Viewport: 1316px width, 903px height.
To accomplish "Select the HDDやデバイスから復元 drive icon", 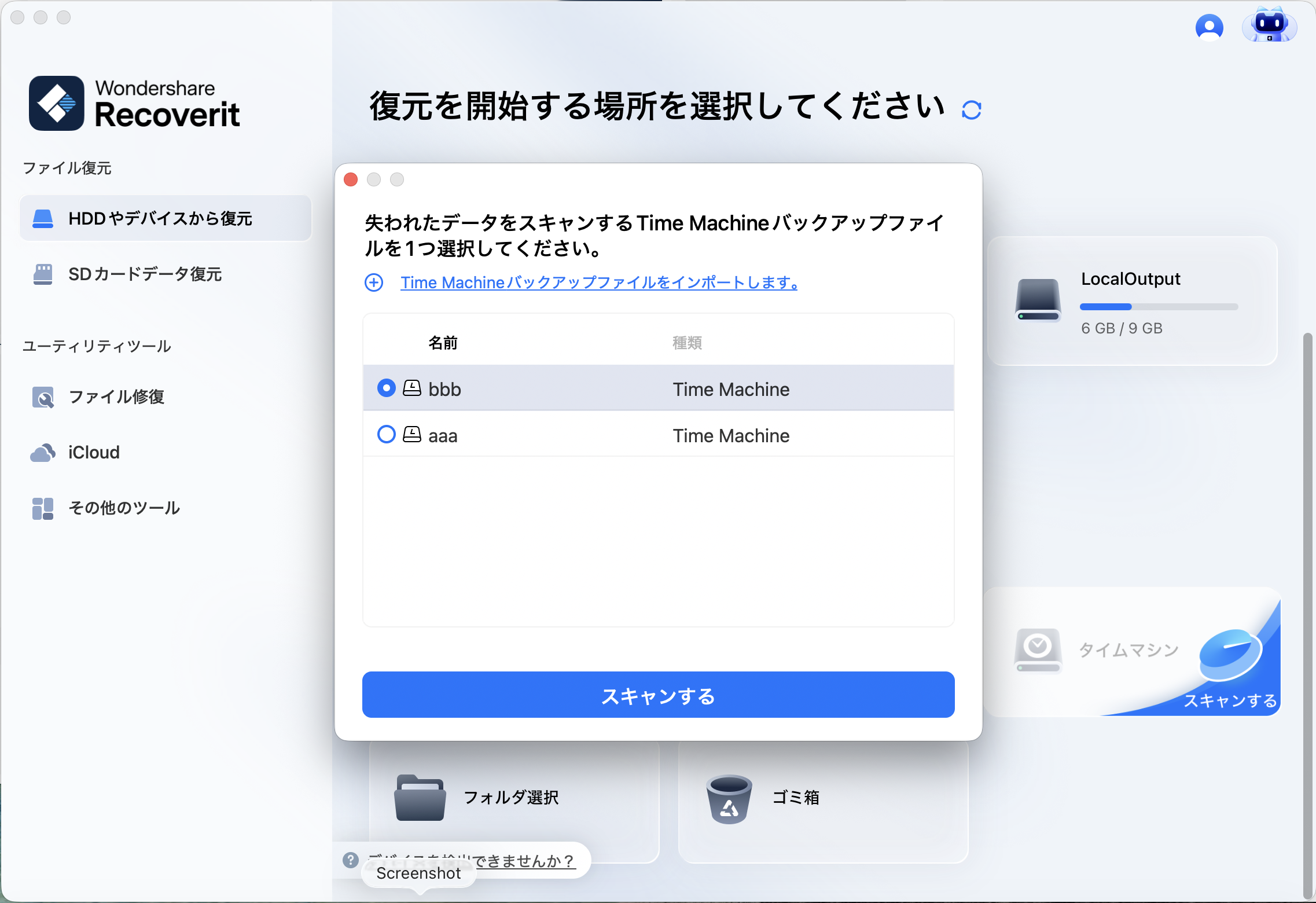I will tap(43, 218).
